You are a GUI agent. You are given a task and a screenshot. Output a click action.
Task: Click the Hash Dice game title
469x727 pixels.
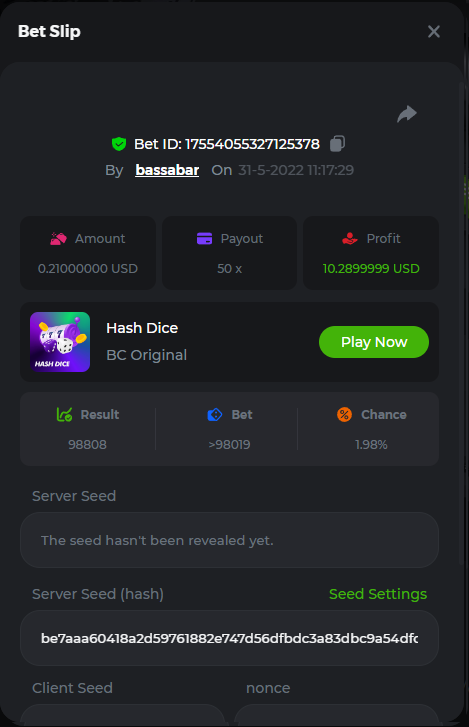pyautogui.click(x=142, y=328)
